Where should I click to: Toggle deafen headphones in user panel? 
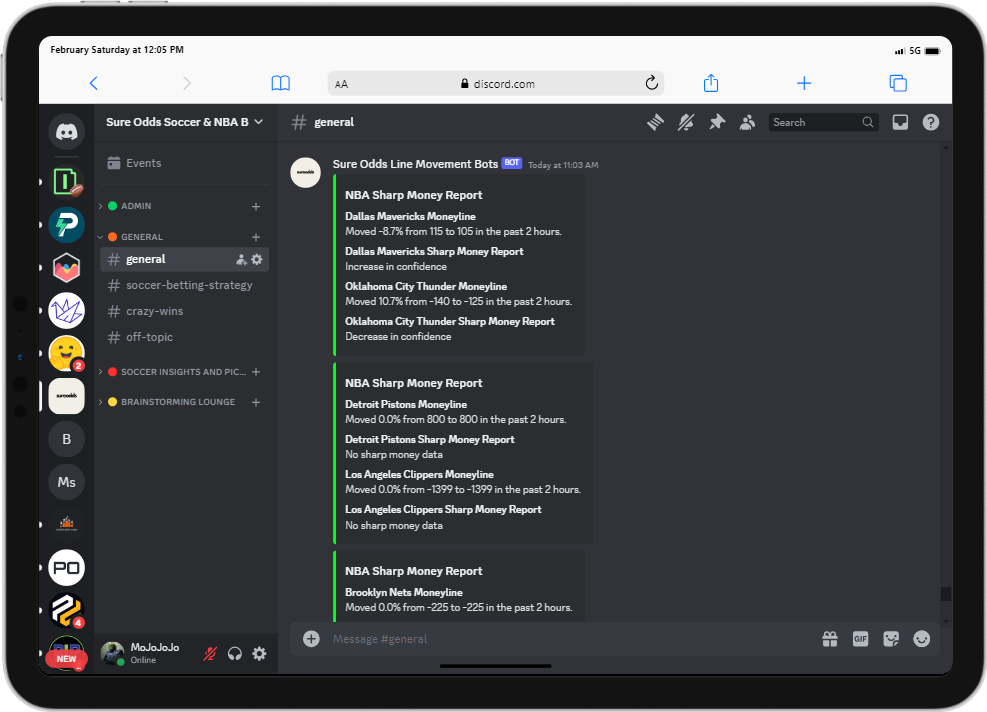point(235,654)
